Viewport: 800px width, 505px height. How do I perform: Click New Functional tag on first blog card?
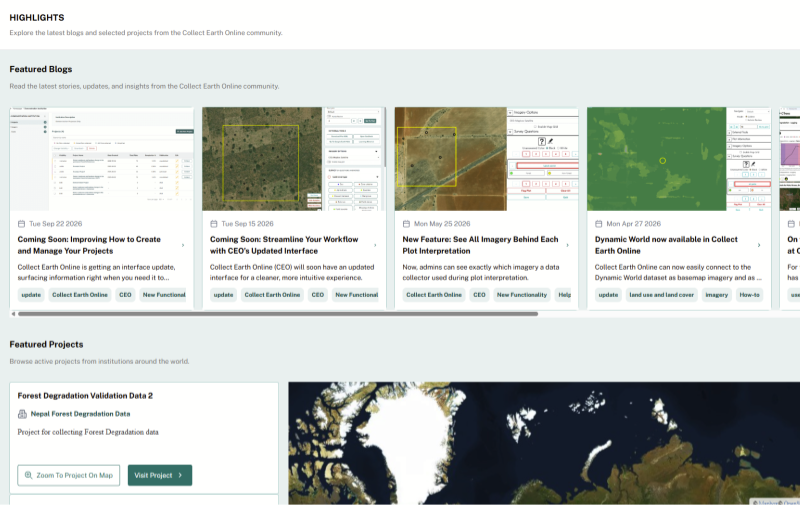click(x=163, y=295)
